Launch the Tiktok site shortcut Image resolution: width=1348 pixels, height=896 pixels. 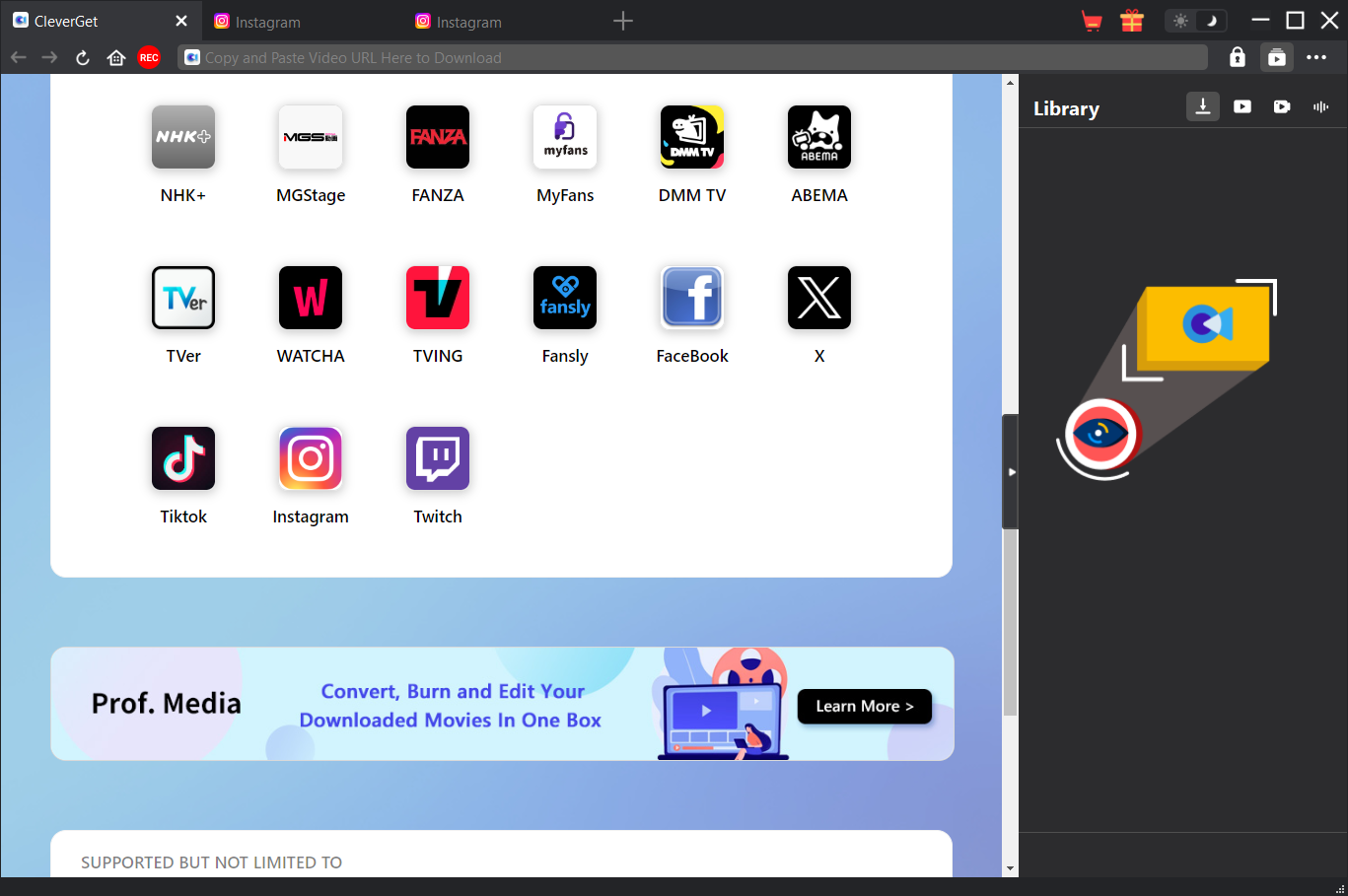coord(183,458)
